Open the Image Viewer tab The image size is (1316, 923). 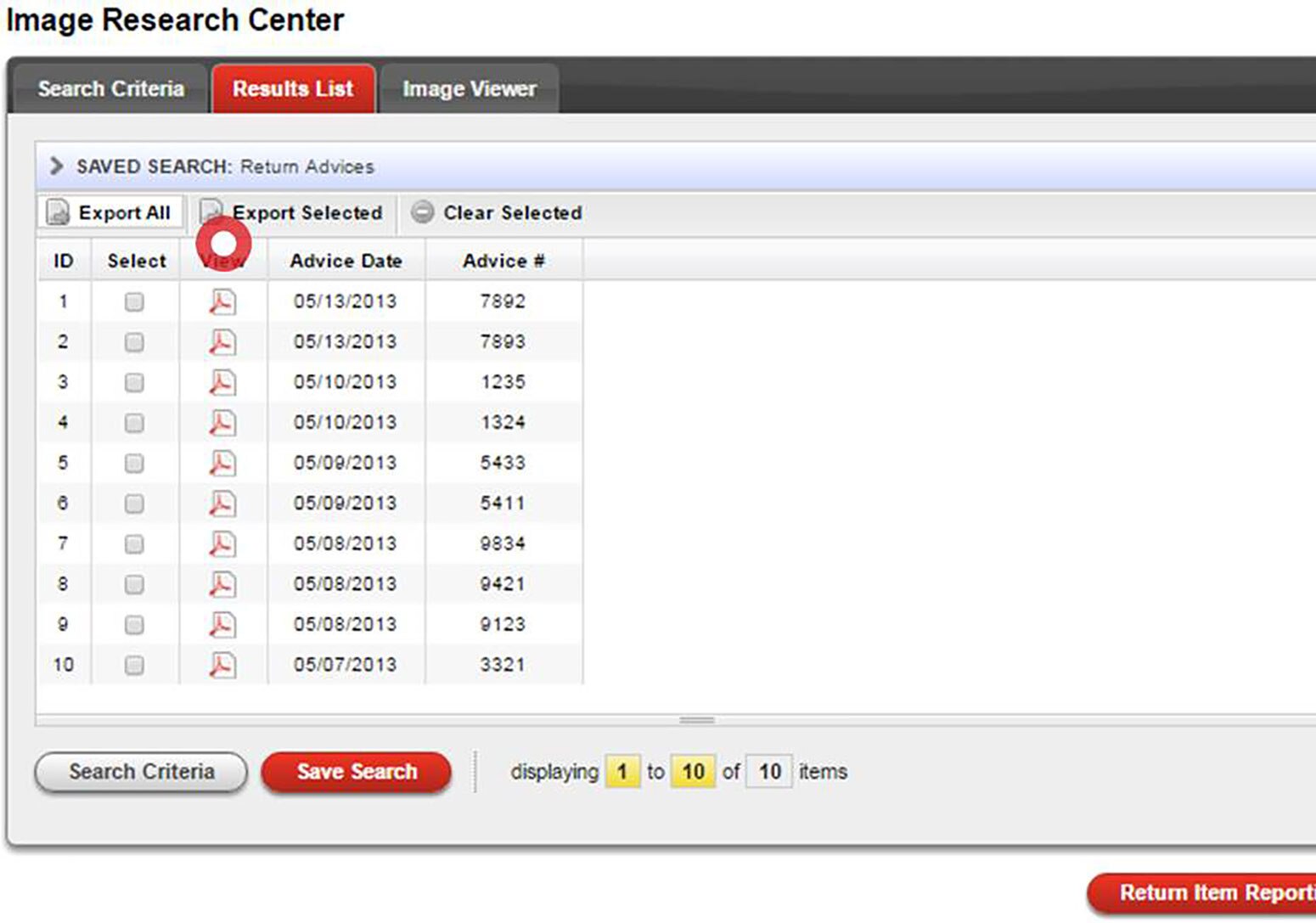[469, 89]
